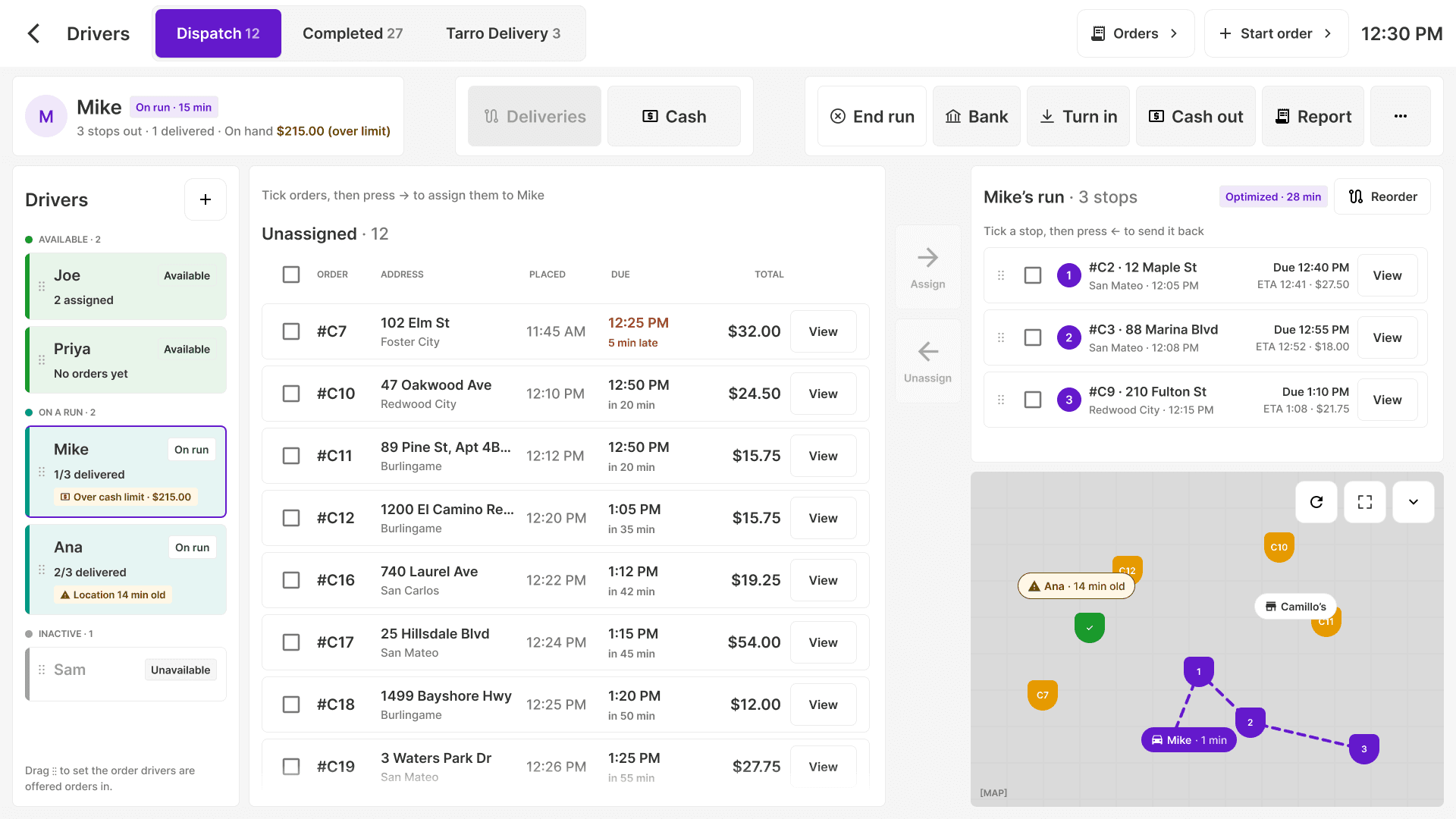Screen dimensions: 1456x819
Task: Click stop 1 marker on the map
Action: pyautogui.click(x=1198, y=671)
